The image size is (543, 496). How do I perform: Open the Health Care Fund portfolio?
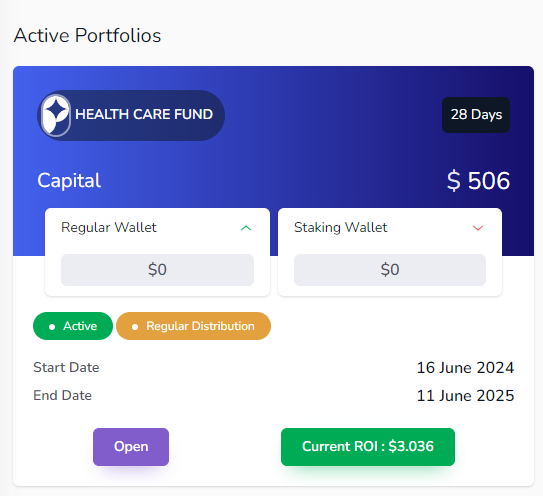click(x=131, y=447)
